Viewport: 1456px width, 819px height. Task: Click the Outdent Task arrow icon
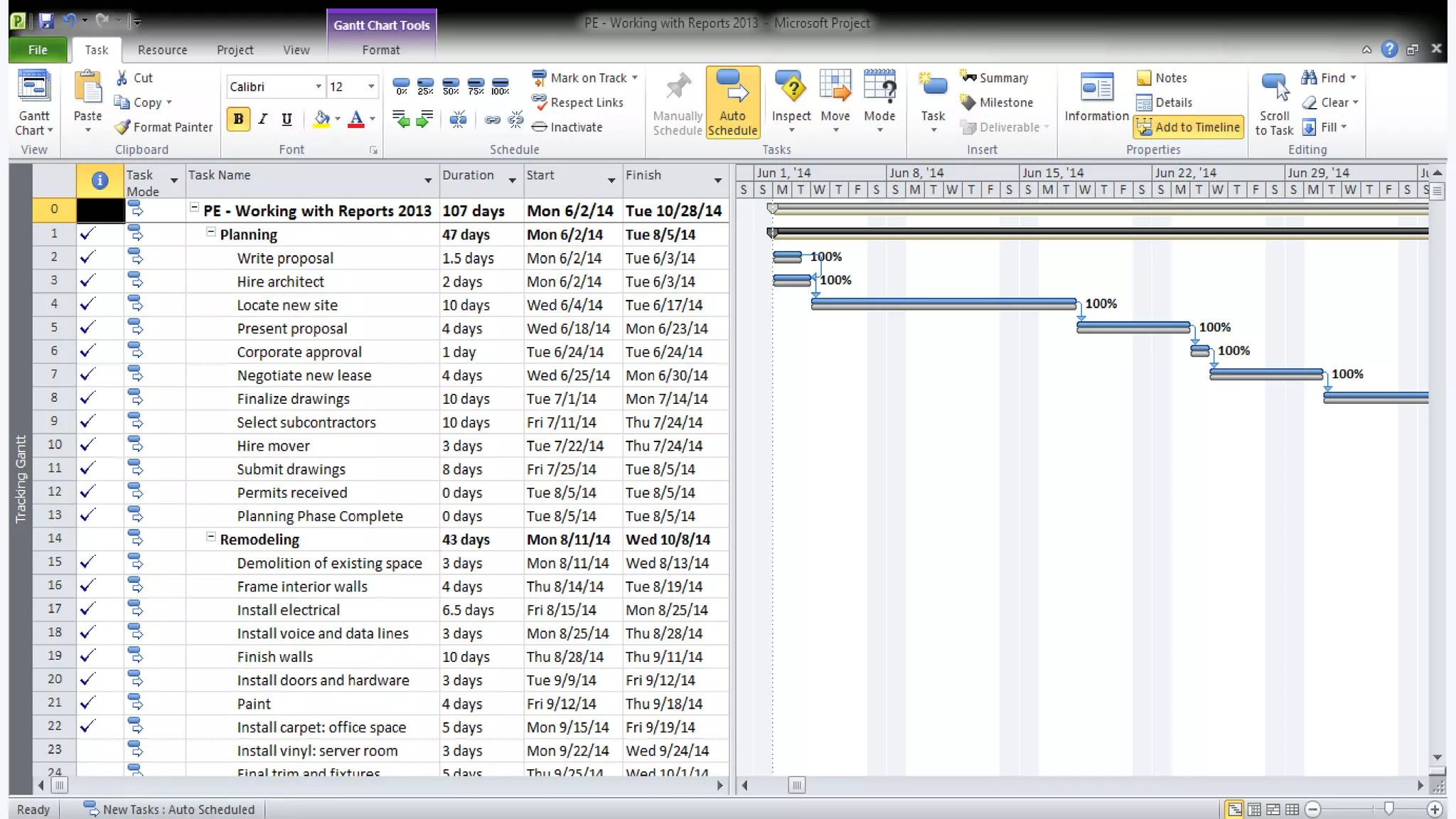(x=401, y=119)
